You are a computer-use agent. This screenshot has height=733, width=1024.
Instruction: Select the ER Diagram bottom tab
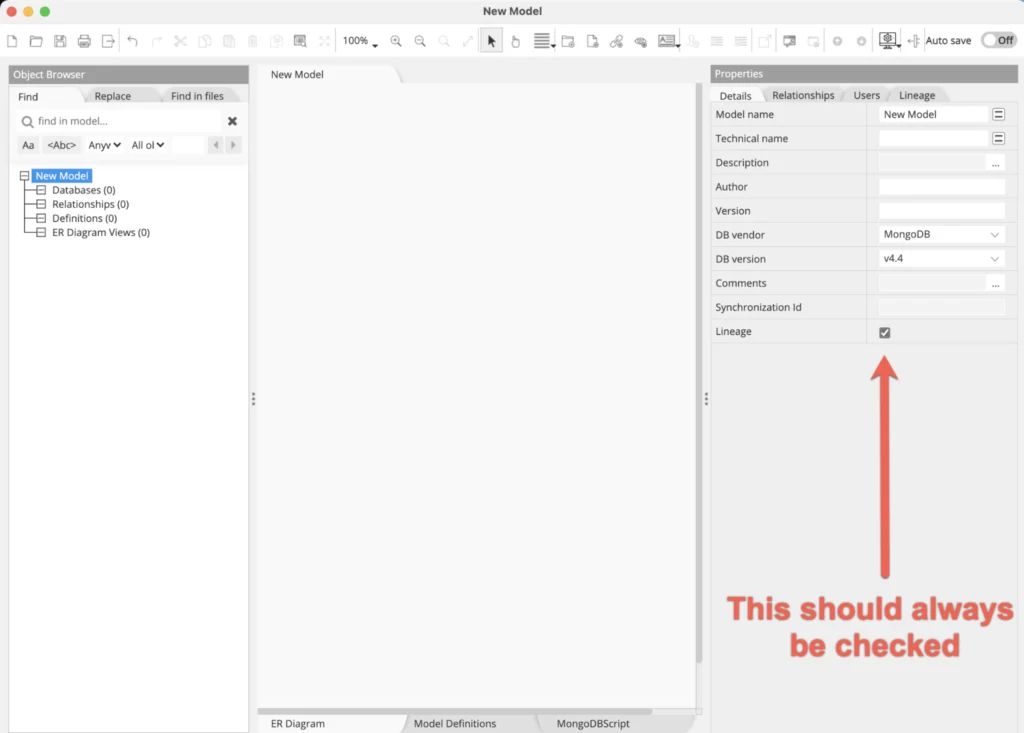tap(298, 724)
